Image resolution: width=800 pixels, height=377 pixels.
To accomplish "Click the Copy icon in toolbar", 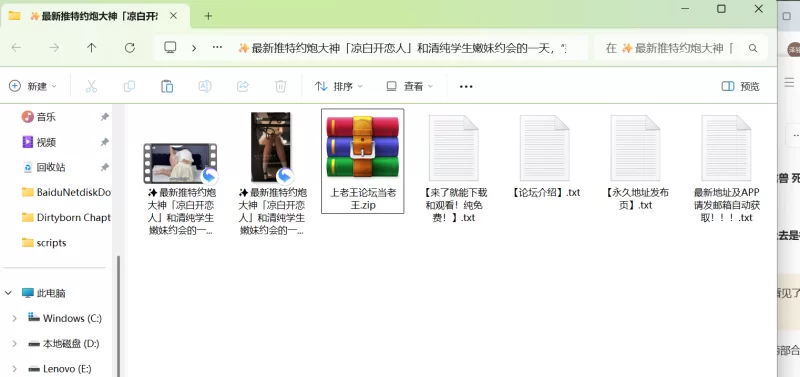I will click(129, 86).
